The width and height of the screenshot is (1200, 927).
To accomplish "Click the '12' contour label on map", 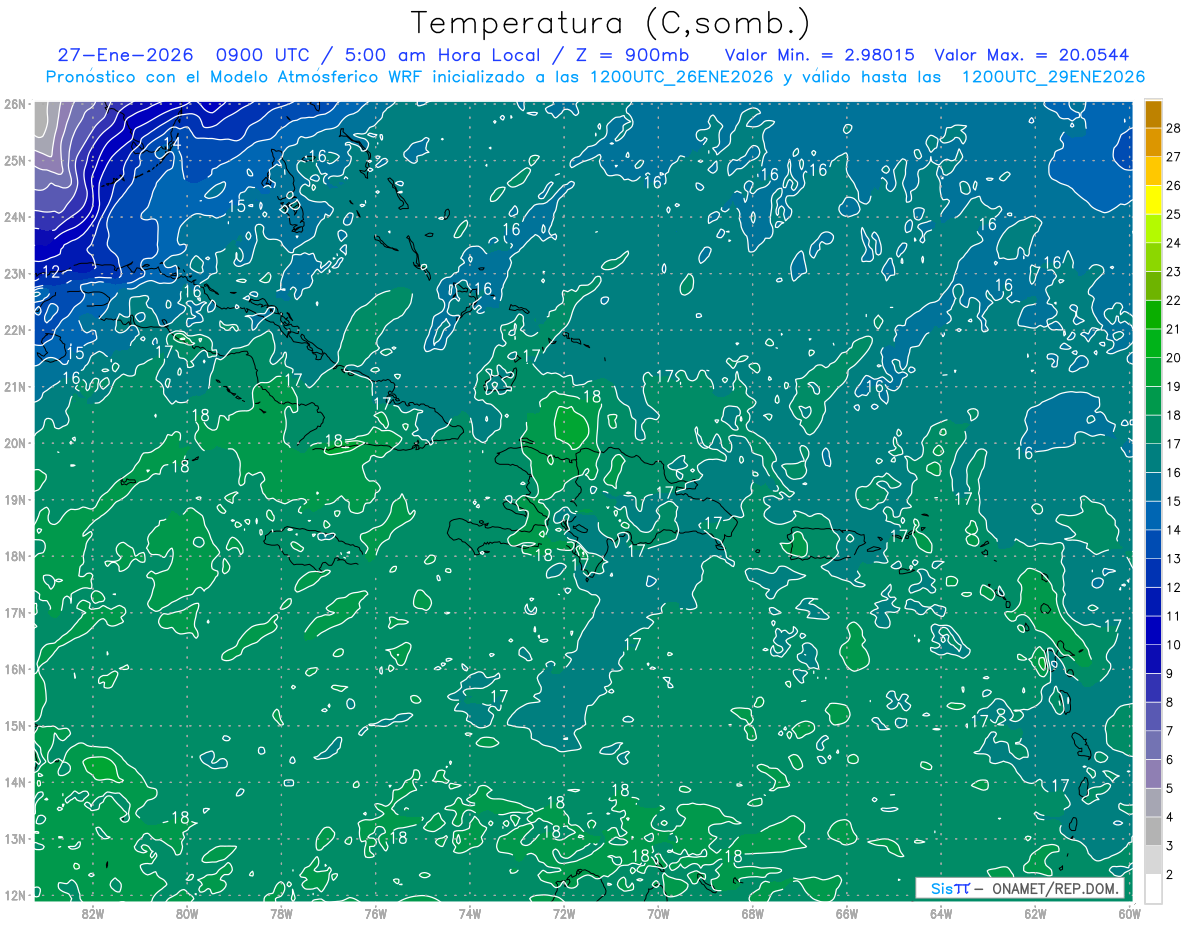I will (51, 272).
